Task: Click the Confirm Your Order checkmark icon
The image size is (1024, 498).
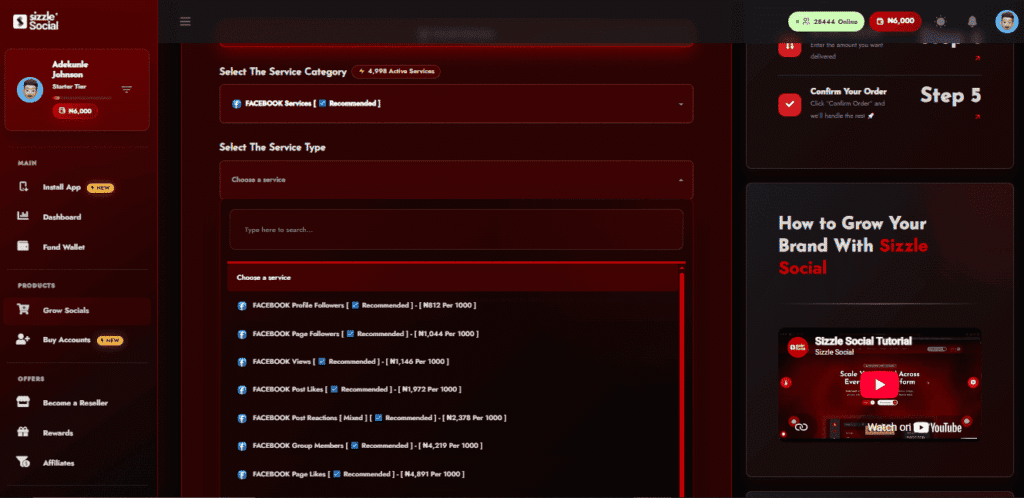Action: coord(790,105)
